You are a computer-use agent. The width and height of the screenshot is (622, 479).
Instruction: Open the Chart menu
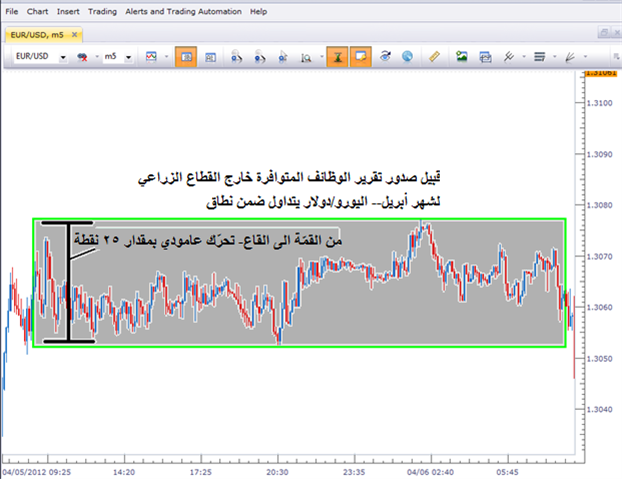(x=37, y=11)
